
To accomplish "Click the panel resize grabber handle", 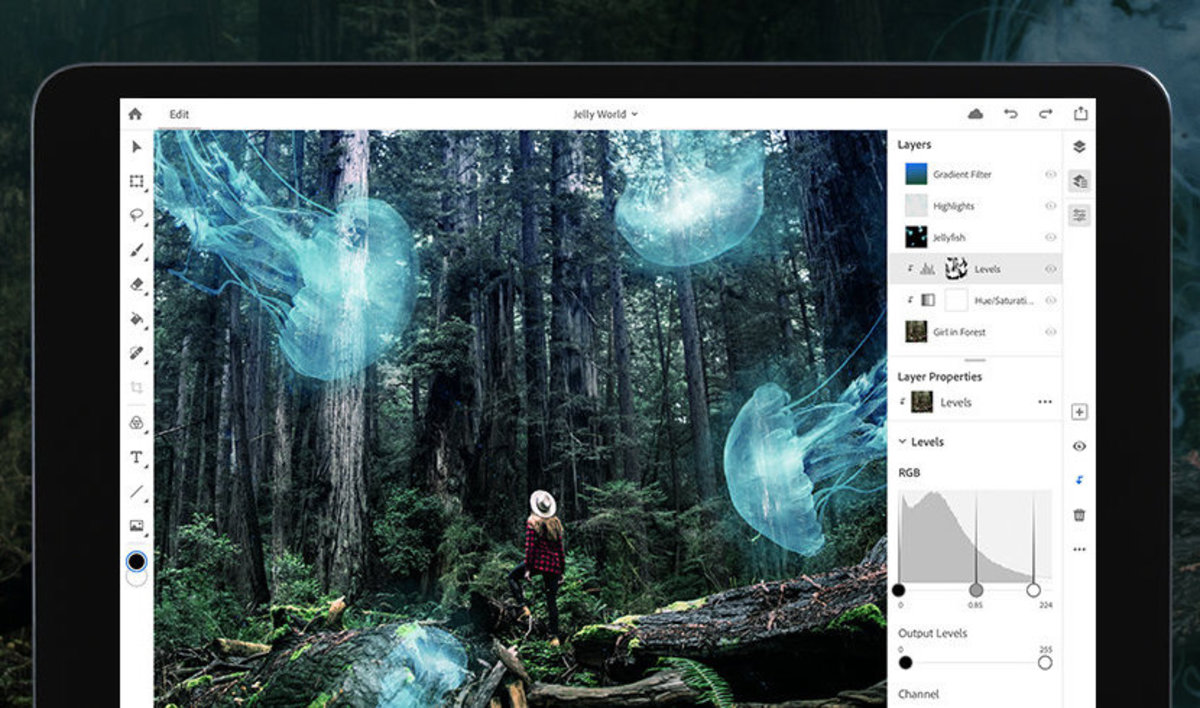I will pyautogui.click(x=975, y=360).
